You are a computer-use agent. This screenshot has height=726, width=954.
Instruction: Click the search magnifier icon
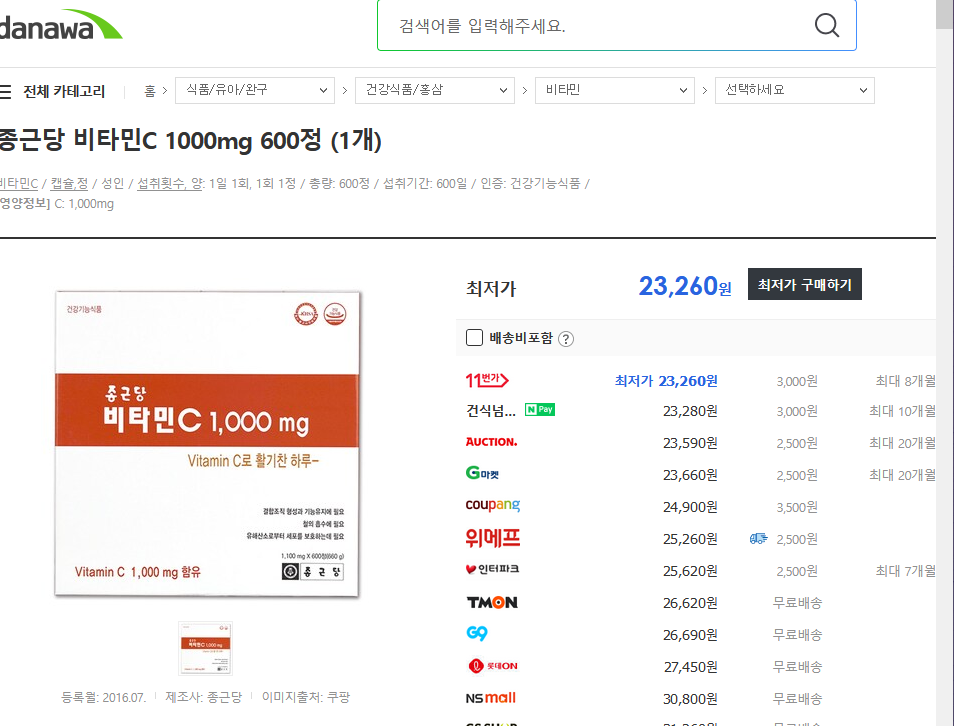point(827,25)
